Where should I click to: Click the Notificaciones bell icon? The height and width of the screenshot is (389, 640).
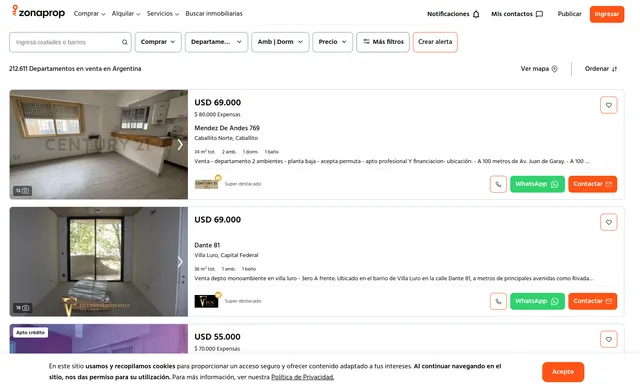[476, 14]
